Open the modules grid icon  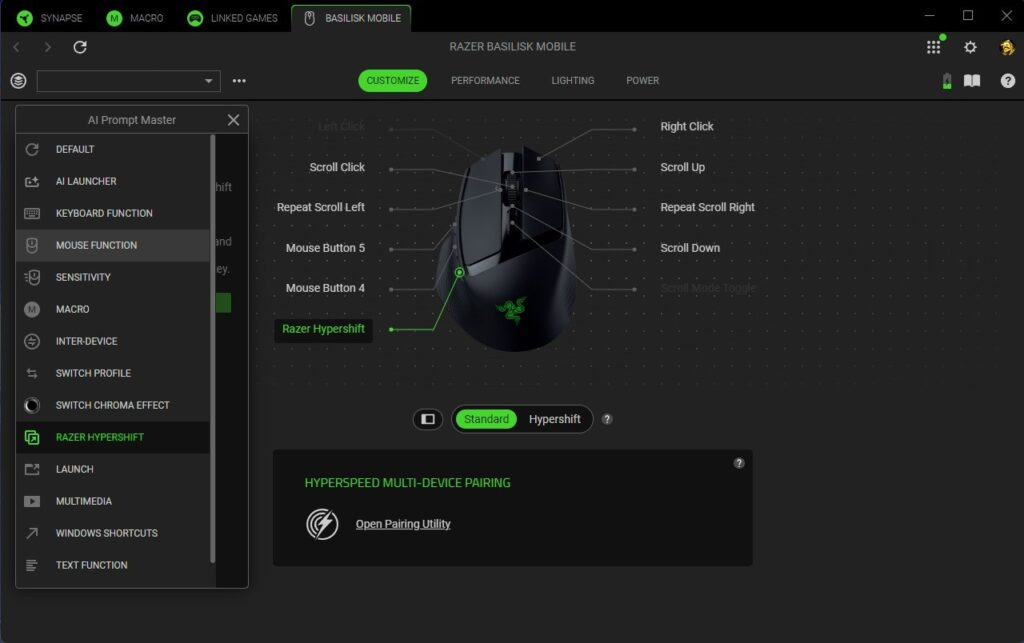tap(934, 47)
